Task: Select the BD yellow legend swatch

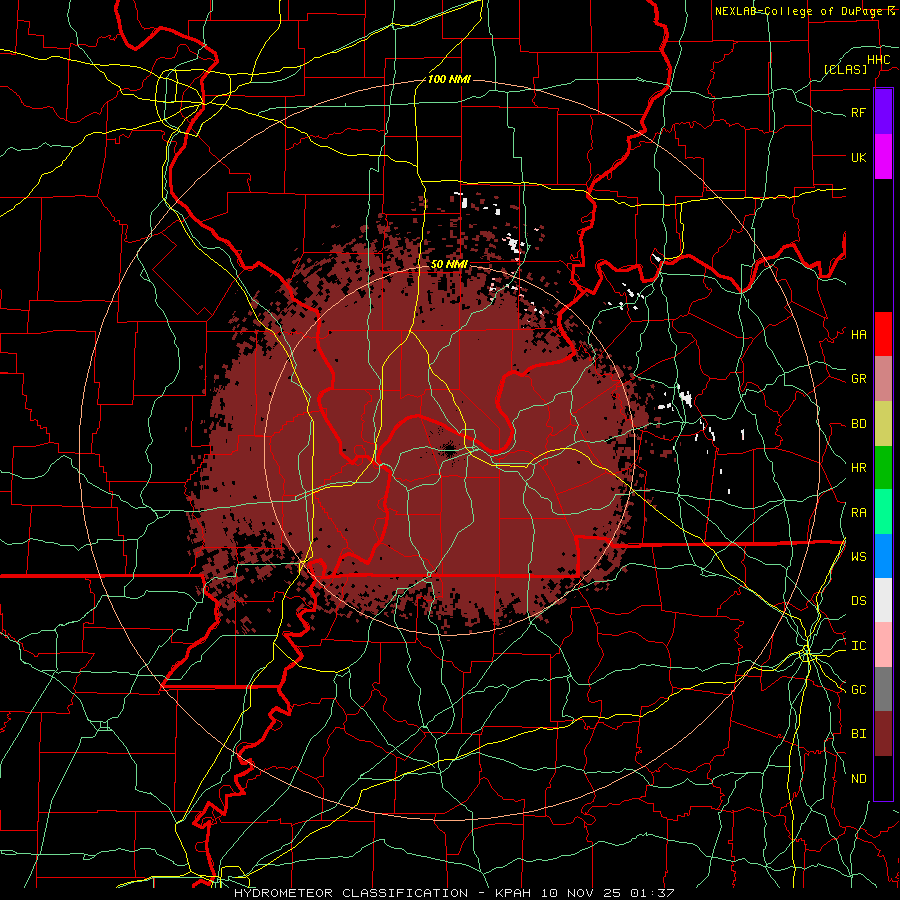Action: pyautogui.click(x=883, y=423)
